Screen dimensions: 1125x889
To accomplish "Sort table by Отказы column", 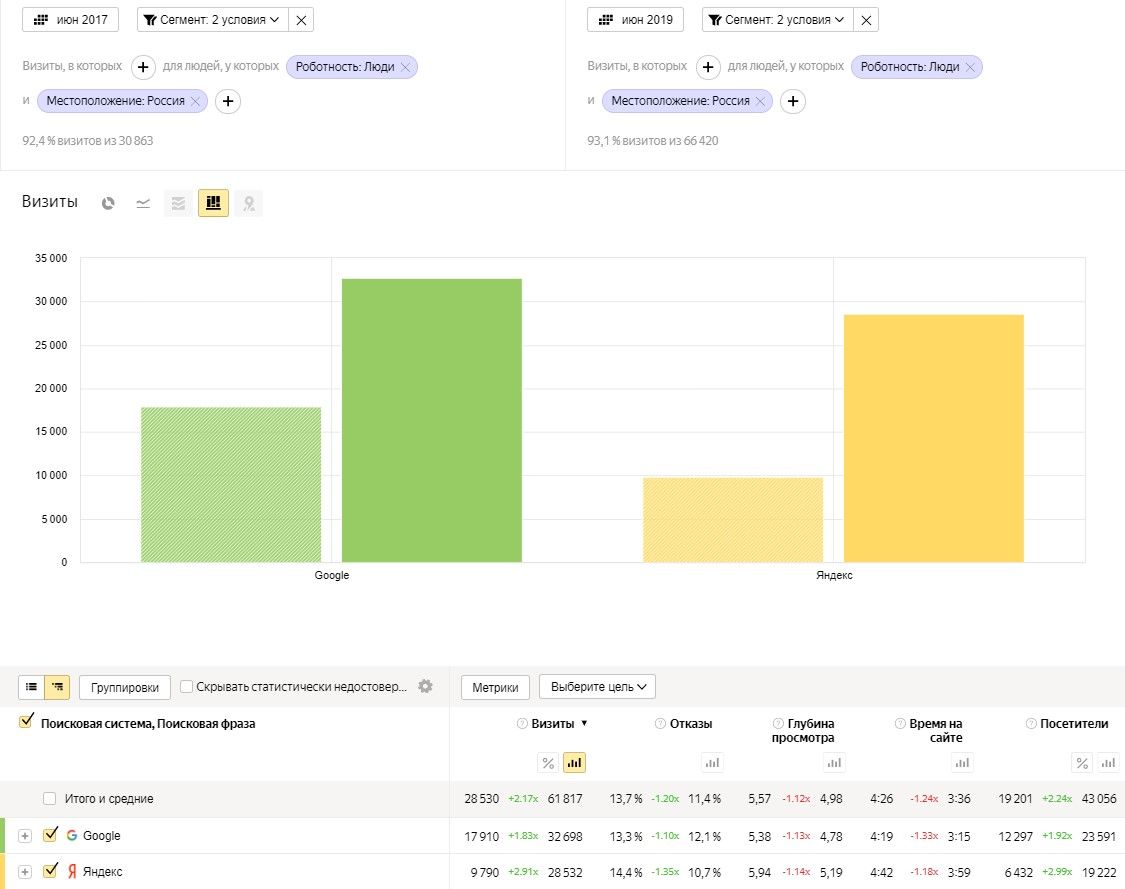I will pyautogui.click(x=691, y=723).
